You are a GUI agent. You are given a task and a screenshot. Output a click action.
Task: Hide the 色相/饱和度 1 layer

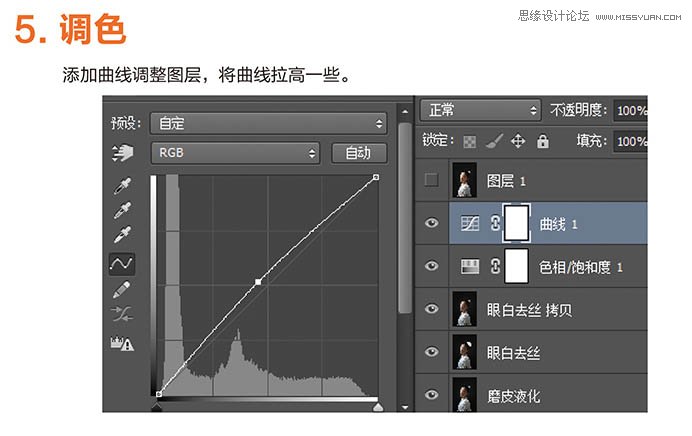pos(431,266)
